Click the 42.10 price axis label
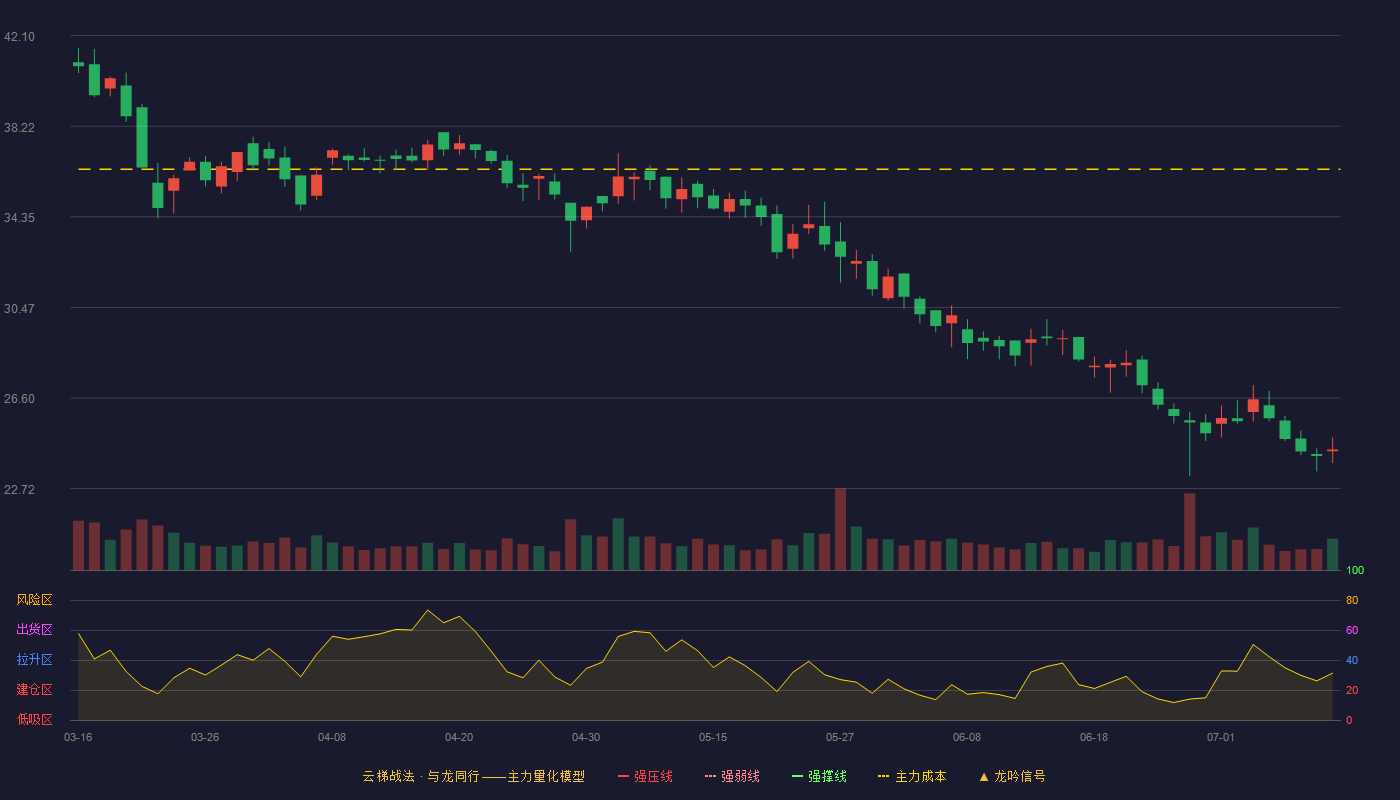The width and height of the screenshot is (1400, 800). click(x=19, y=37)
